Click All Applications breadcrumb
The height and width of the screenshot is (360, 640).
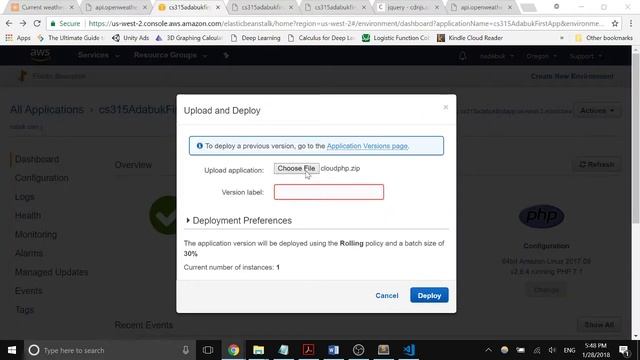(47, 110)
